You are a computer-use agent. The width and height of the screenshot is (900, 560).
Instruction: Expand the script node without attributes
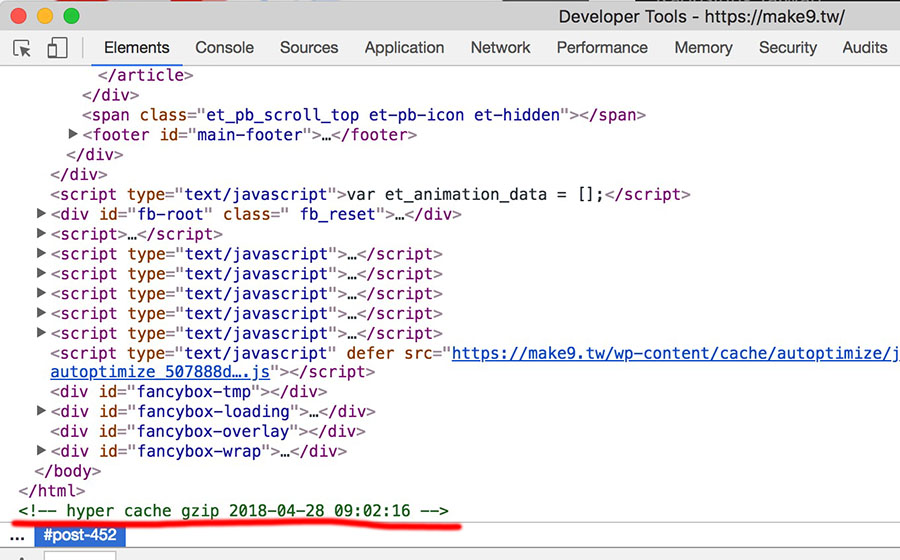(41, 233)
